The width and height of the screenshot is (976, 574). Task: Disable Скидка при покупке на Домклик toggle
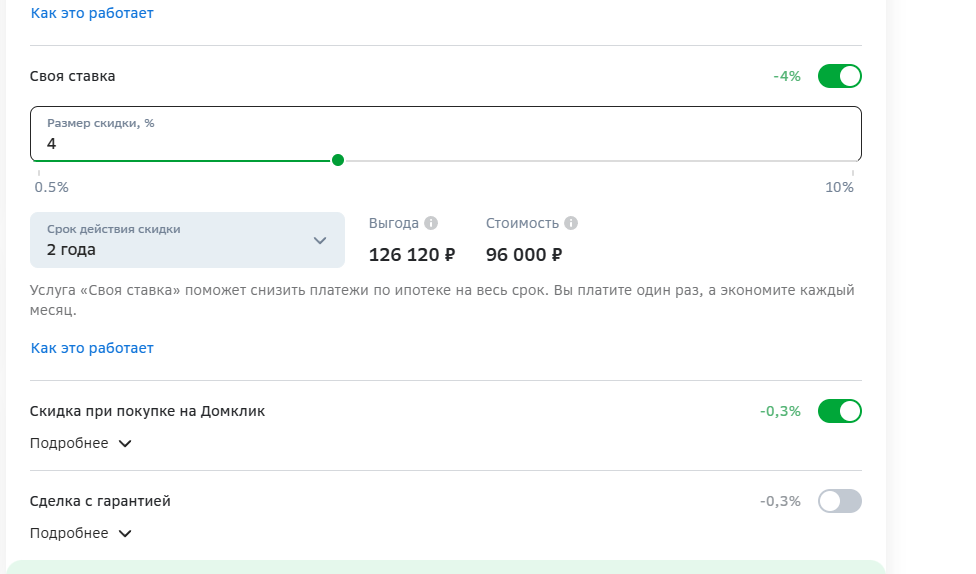[840, 411]
